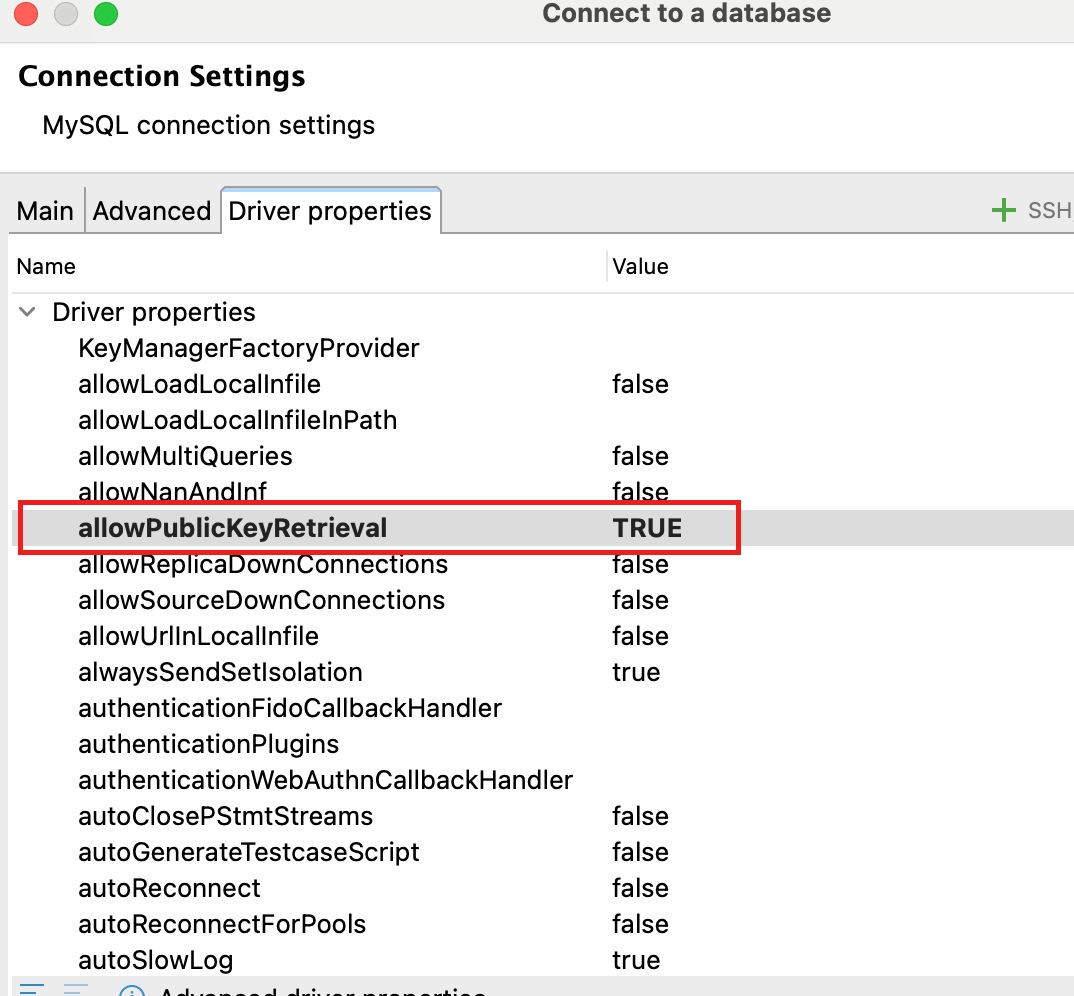Screen dimensions: 1074x996
Task: Select the autoReconnectForPools property
Action: [222, 924]
